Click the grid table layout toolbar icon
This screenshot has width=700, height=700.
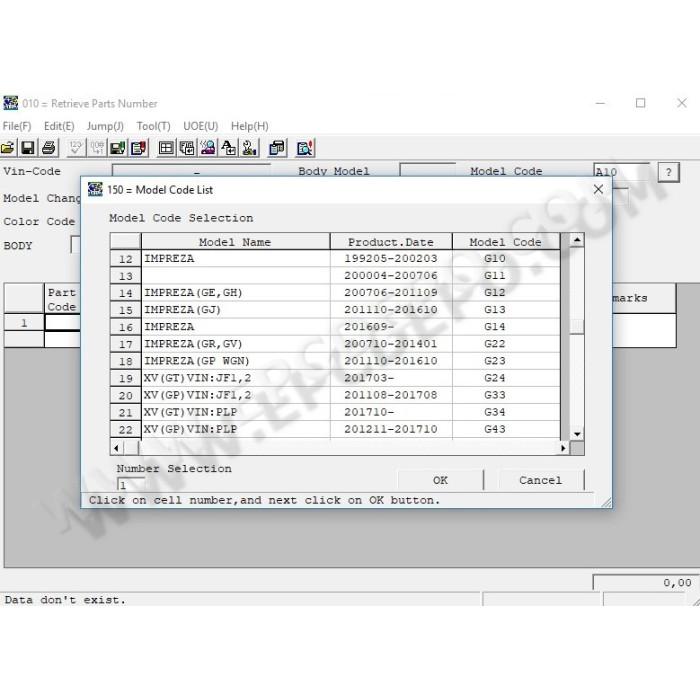tap(166, 148)
